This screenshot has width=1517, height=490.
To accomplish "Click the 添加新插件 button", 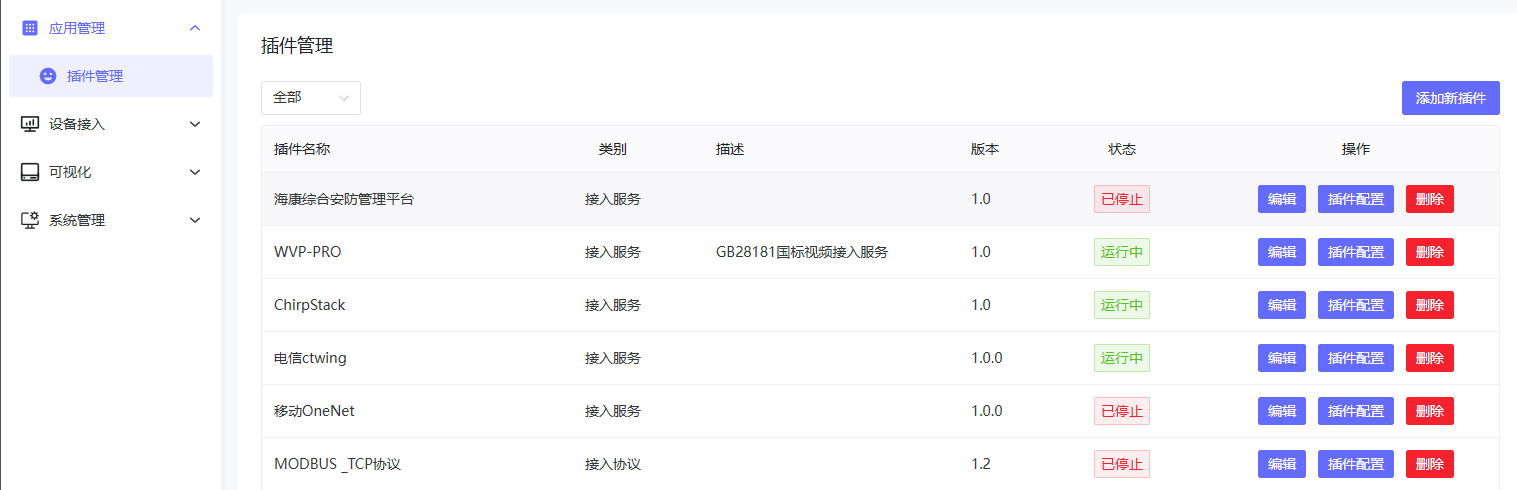I will 1450,98.
